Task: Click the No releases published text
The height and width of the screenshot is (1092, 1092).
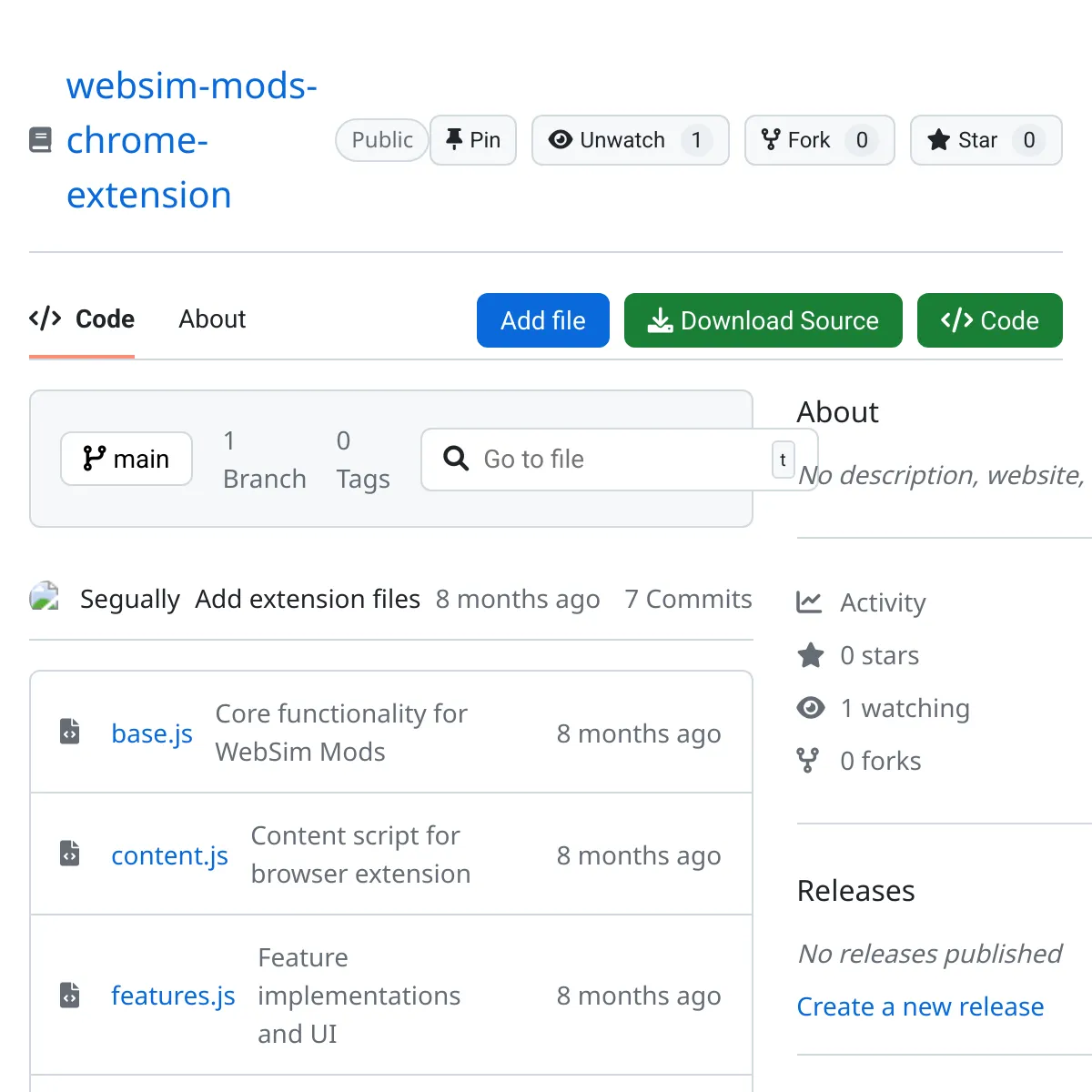Action: tap(929, 954)
